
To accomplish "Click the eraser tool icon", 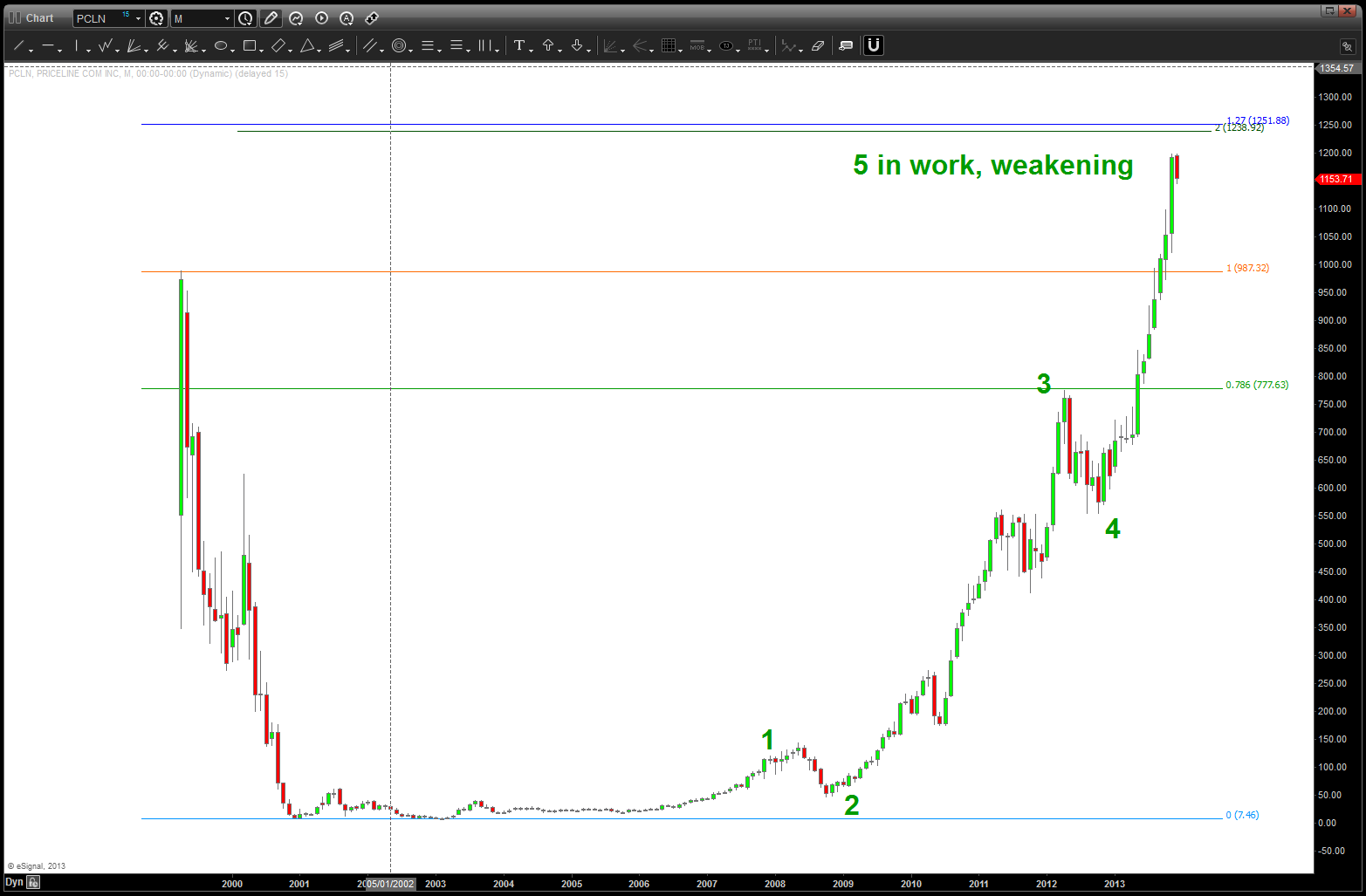I will (x=818, y=45).
